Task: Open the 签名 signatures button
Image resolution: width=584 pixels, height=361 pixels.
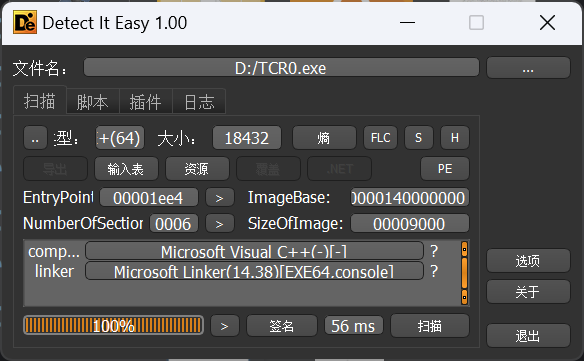Action: pos(282,326)
